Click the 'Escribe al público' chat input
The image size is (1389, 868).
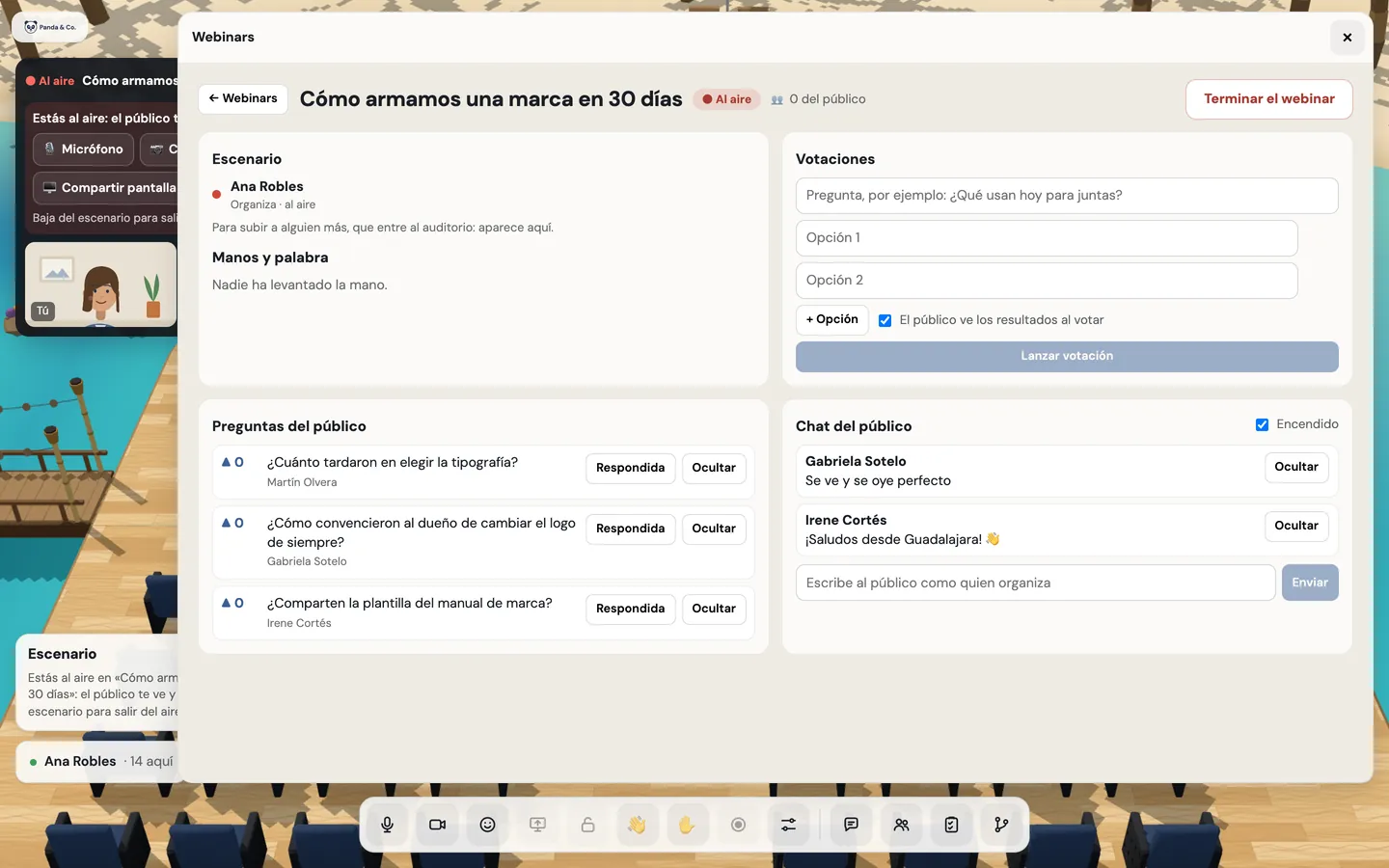tap(1035, 583)
